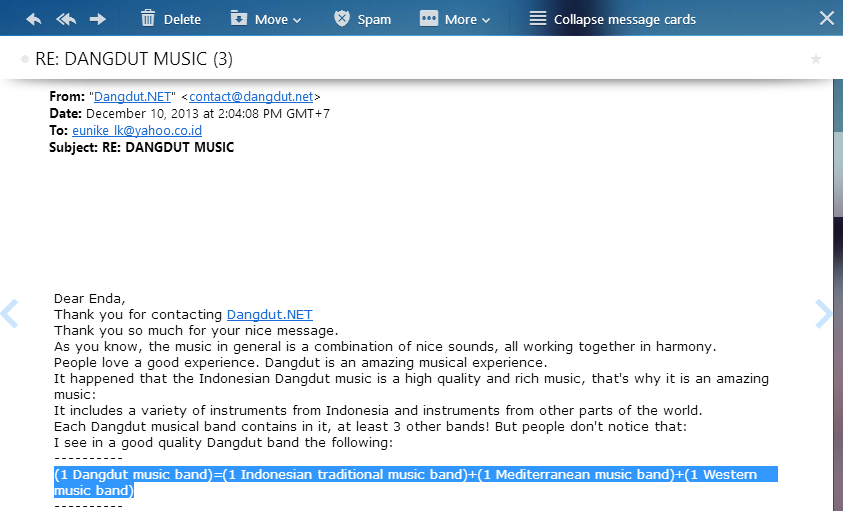Click the eunike_lk@yahoo.co.id recipient link
The image size is (843, 511).
point(137,131)
